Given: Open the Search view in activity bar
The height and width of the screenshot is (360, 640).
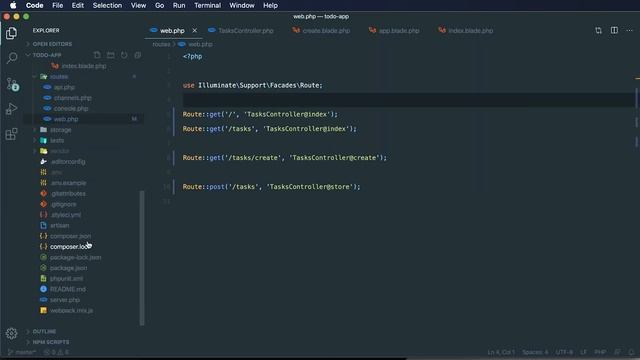Looking at the screenshot, I should [x=12, y=58].
